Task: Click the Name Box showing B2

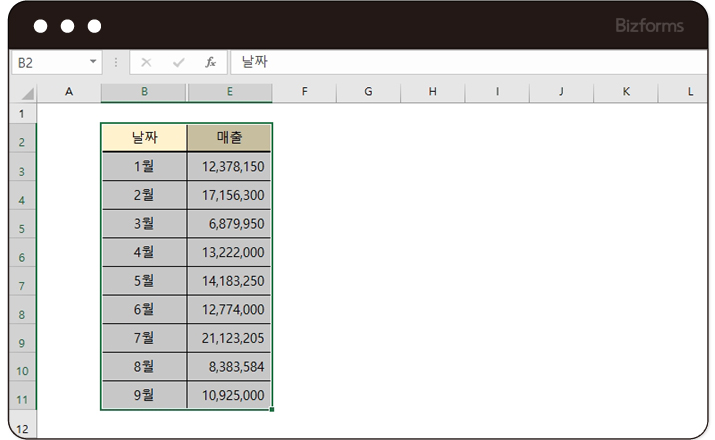Action: point(50,62)
